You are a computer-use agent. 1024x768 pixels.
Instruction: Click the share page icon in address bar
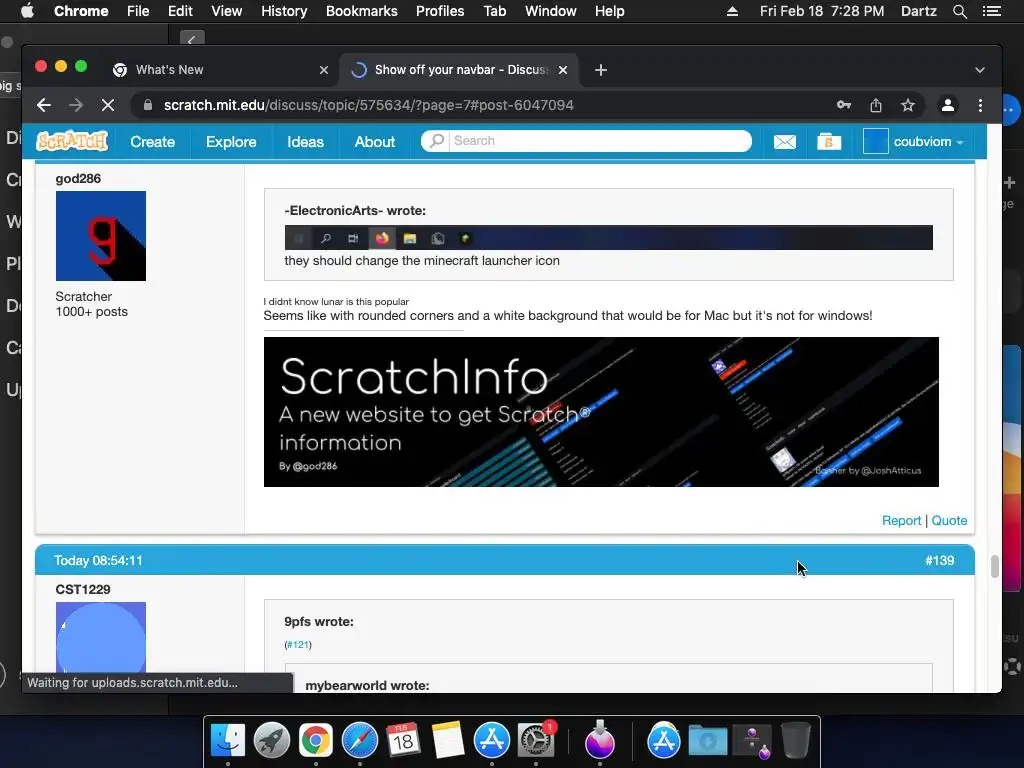876,105
